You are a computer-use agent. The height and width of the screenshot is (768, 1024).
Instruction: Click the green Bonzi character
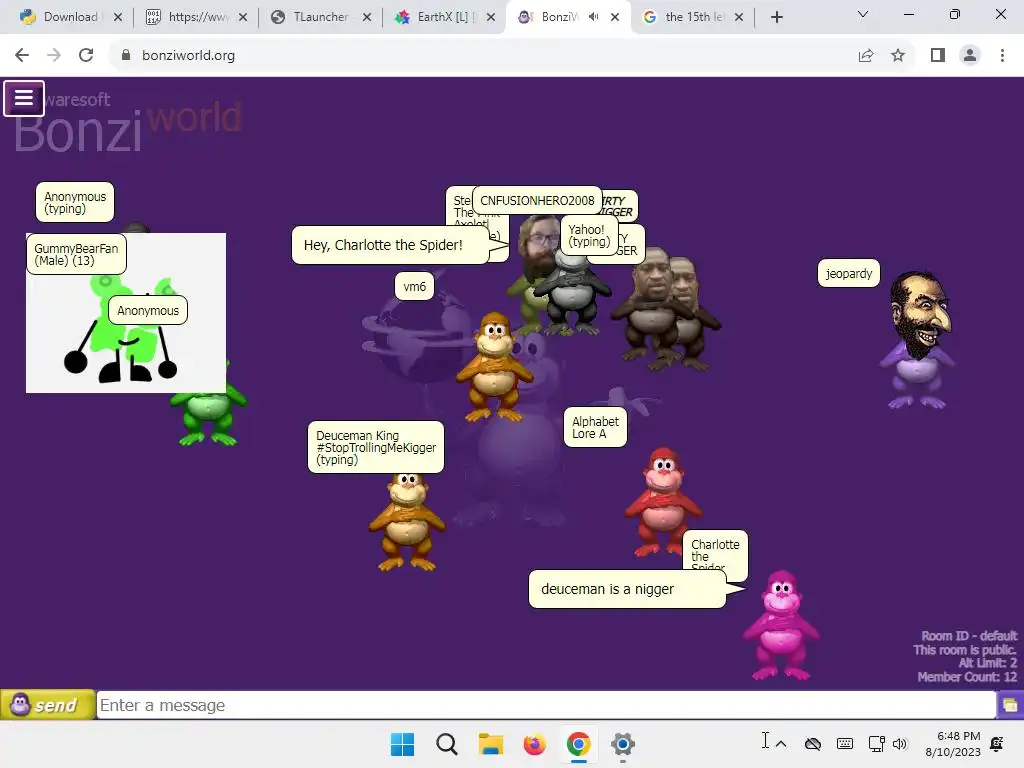click(x=208, y=418)
